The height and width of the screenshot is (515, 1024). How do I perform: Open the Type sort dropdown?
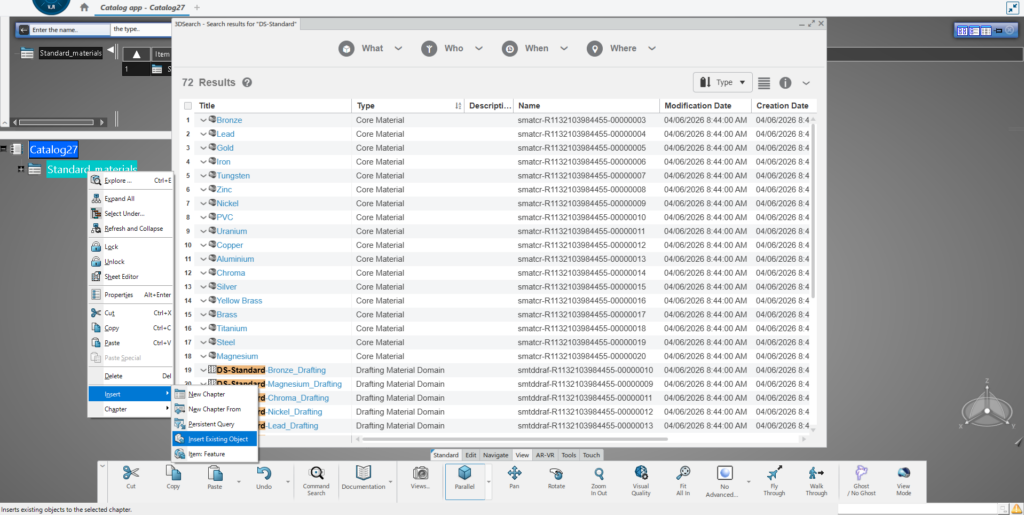tap(723, 83)
